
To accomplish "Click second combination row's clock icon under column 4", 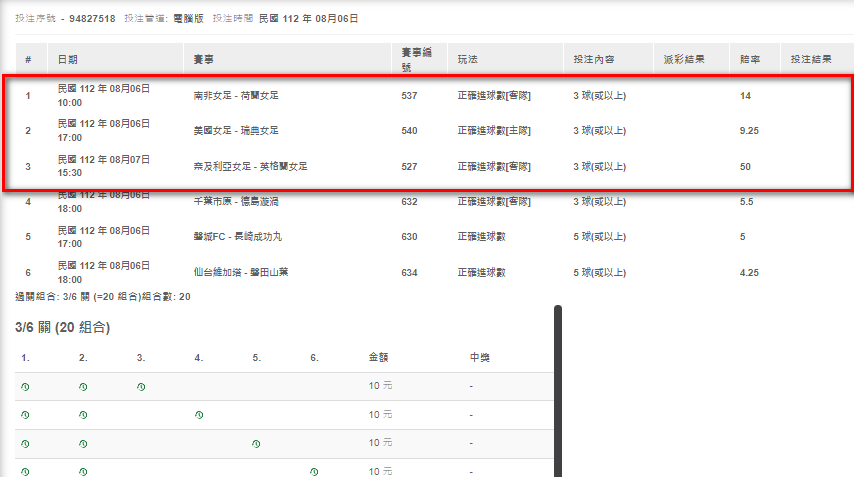I will [199, 414].
